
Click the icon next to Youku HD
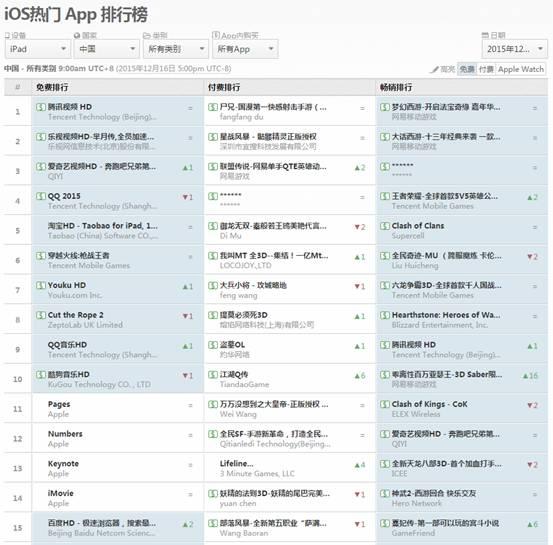click(x=41, y=285)
